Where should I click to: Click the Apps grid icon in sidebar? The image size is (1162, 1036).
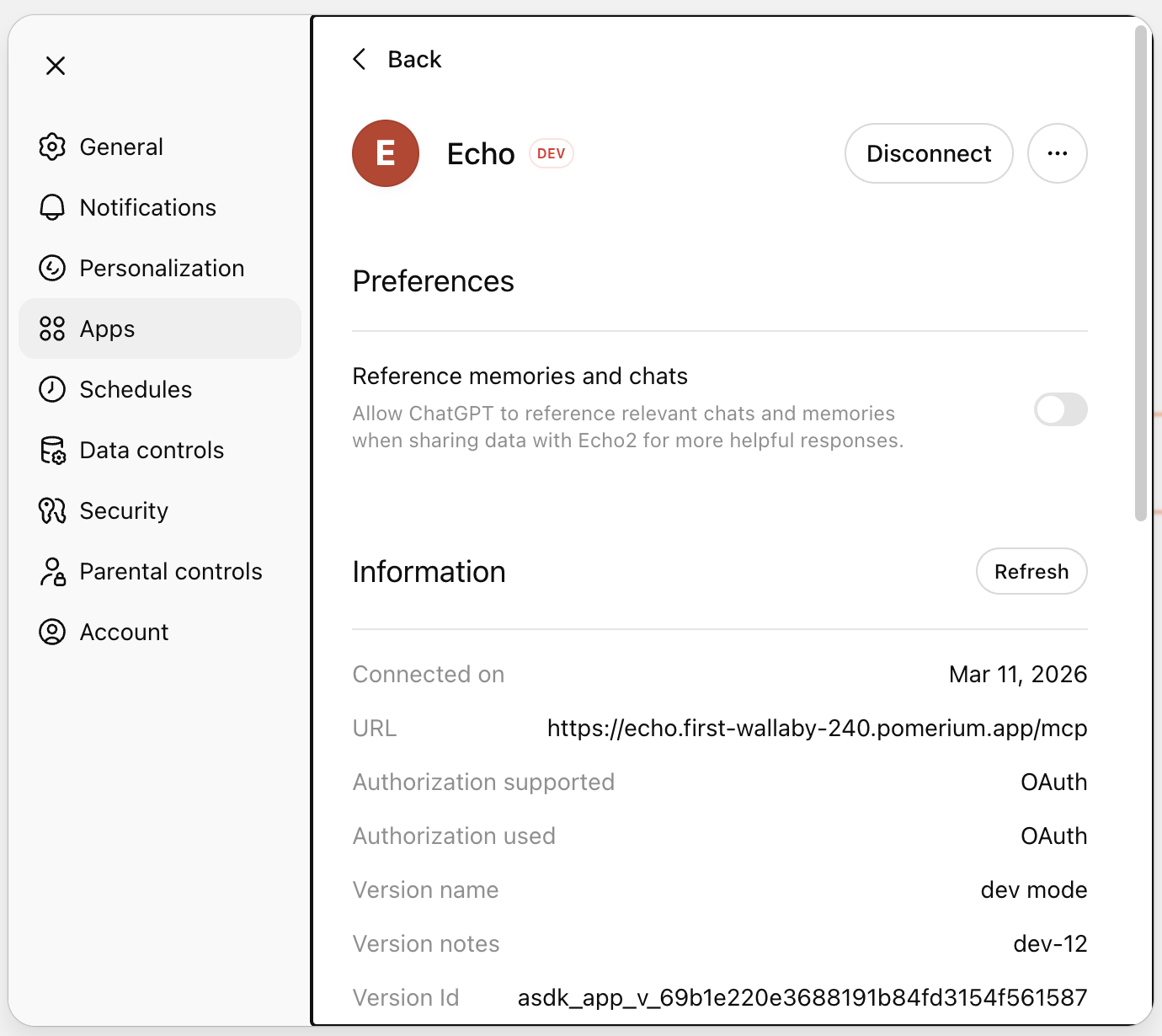pyautogui.click(x=51, y=328)
